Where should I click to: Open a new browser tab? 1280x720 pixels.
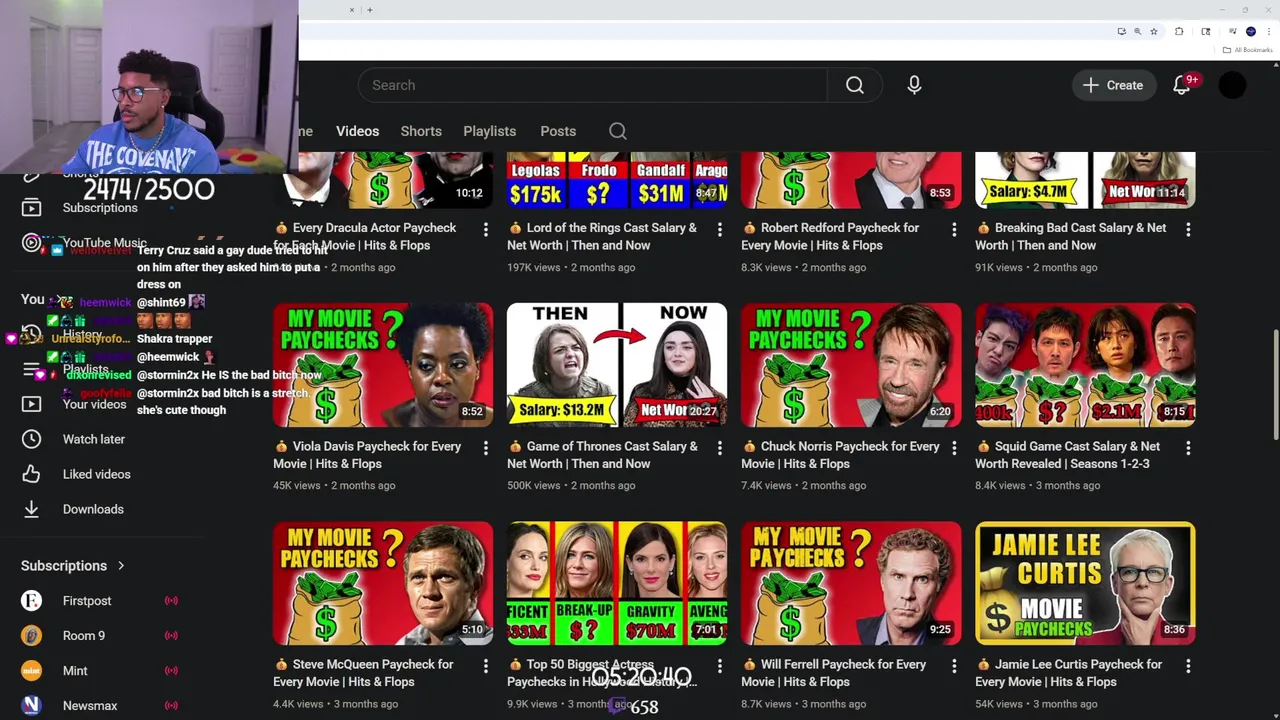click(370, 10)
